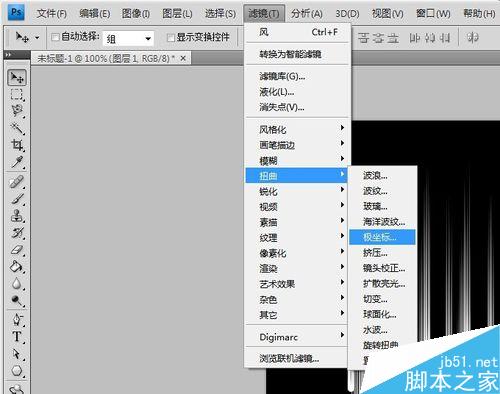Open 滤镜库(G)... filter gallery
The height and width of the screenshot is (394, 500).
point(296,76)
